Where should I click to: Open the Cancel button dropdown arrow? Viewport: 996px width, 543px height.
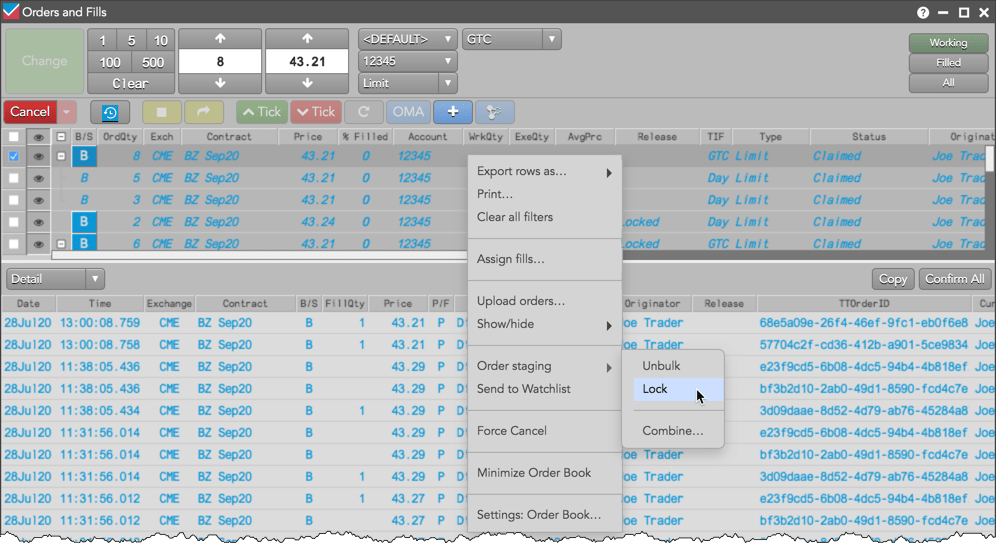67,112
